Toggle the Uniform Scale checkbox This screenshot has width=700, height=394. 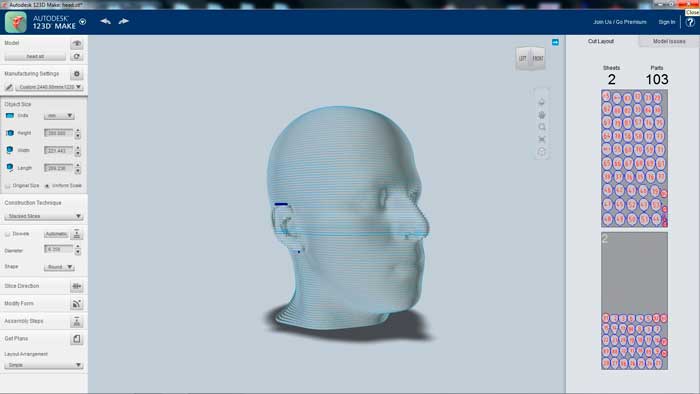(47, 186)
